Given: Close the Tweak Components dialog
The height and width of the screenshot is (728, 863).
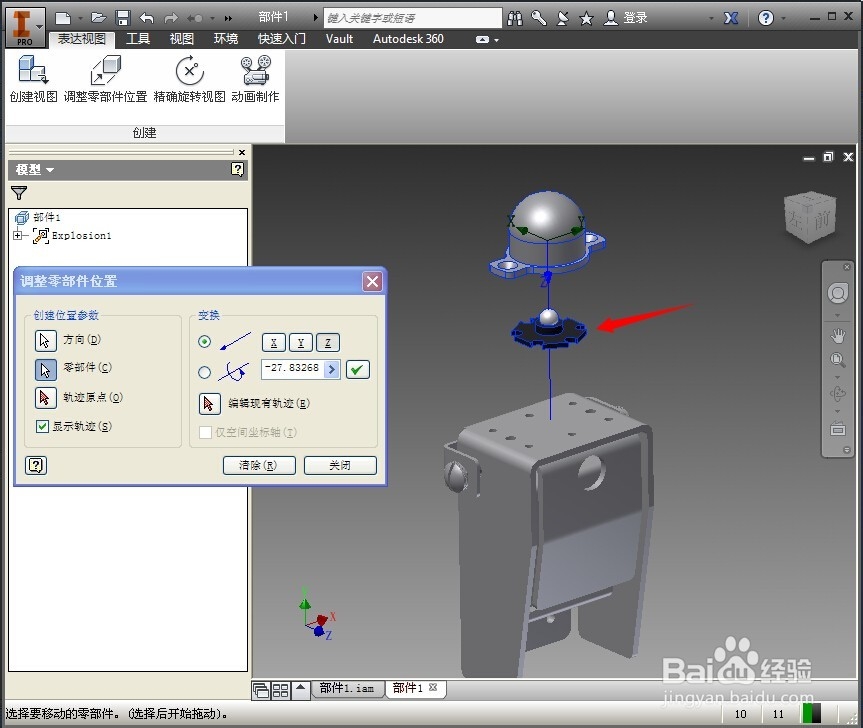Looking at the screenshot, I should [373, 282].
